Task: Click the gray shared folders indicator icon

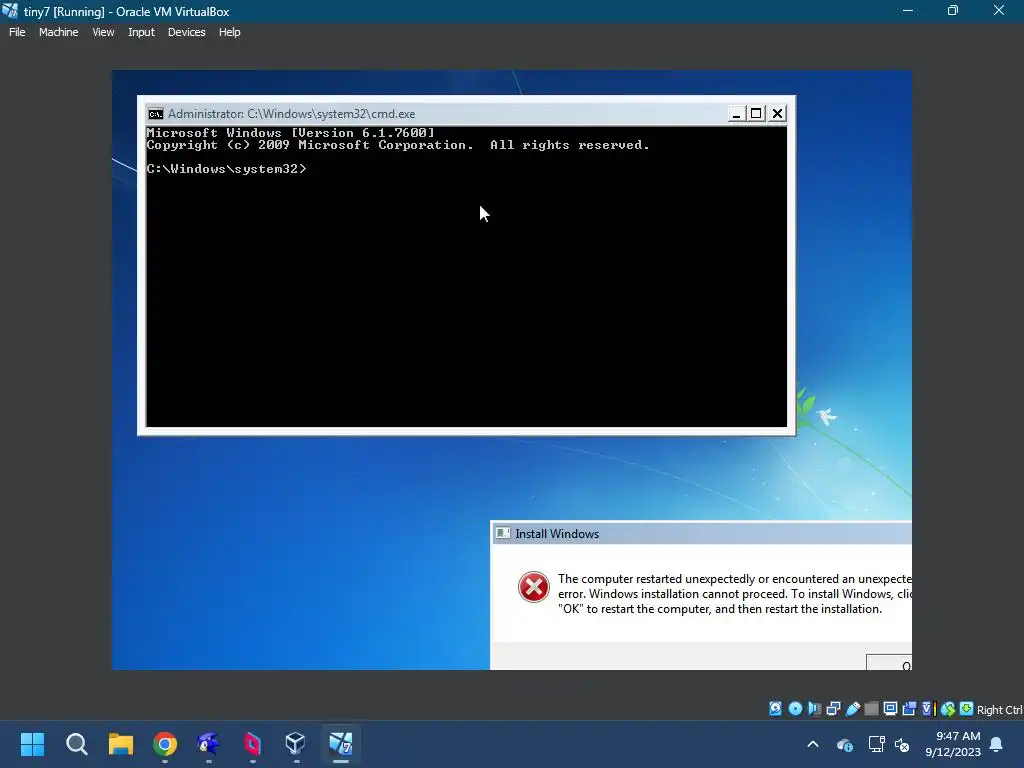Action: (871, 709)
